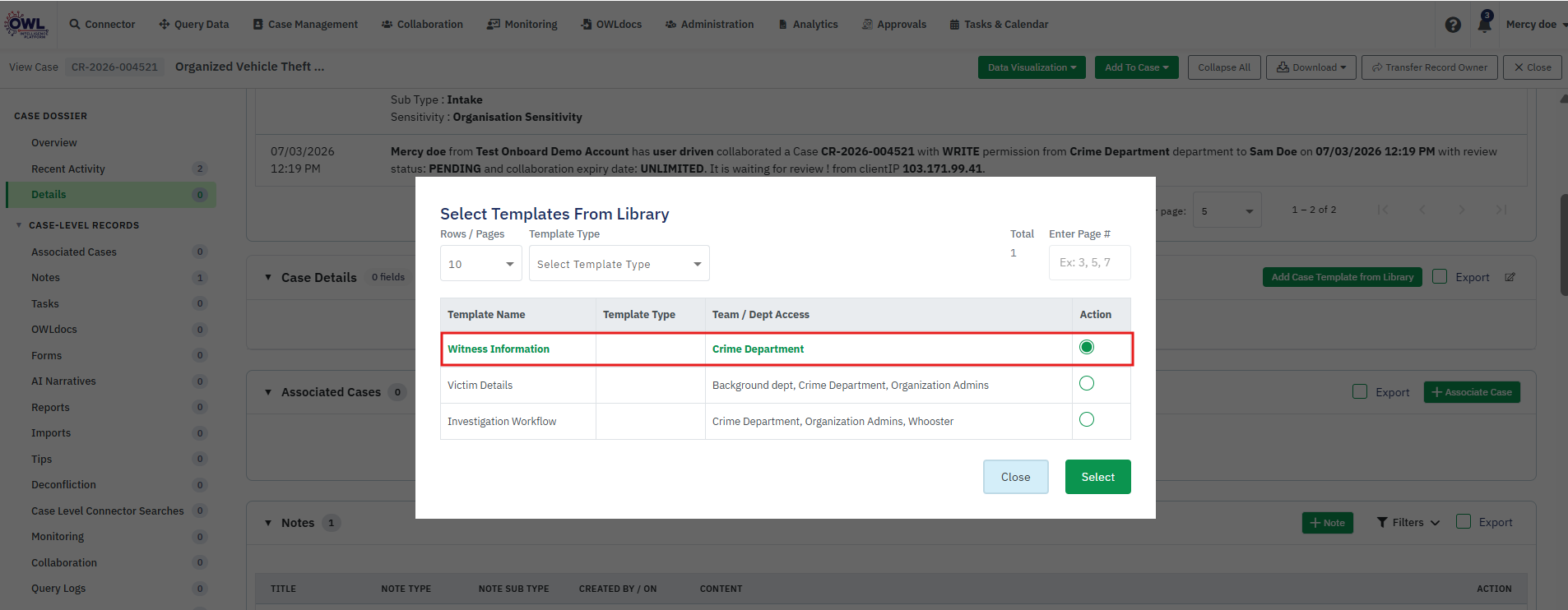1568x610 pixels.
Task: Click the OWL logo icon
Action: pos(27,24)
